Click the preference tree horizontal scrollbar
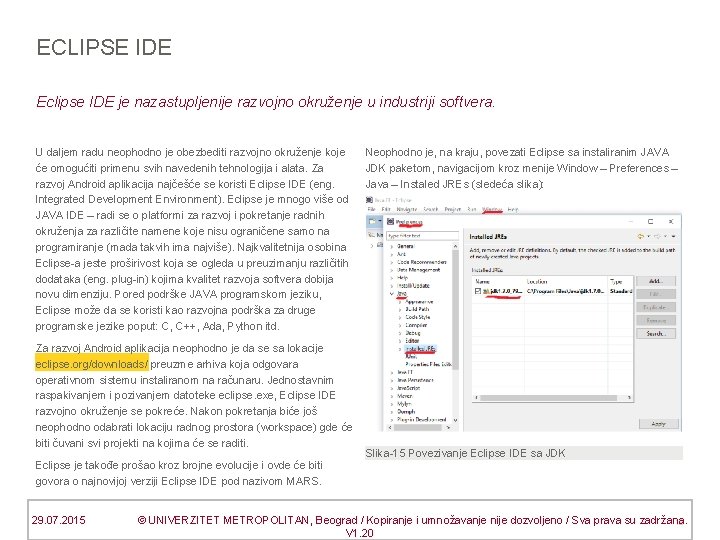 419,428
